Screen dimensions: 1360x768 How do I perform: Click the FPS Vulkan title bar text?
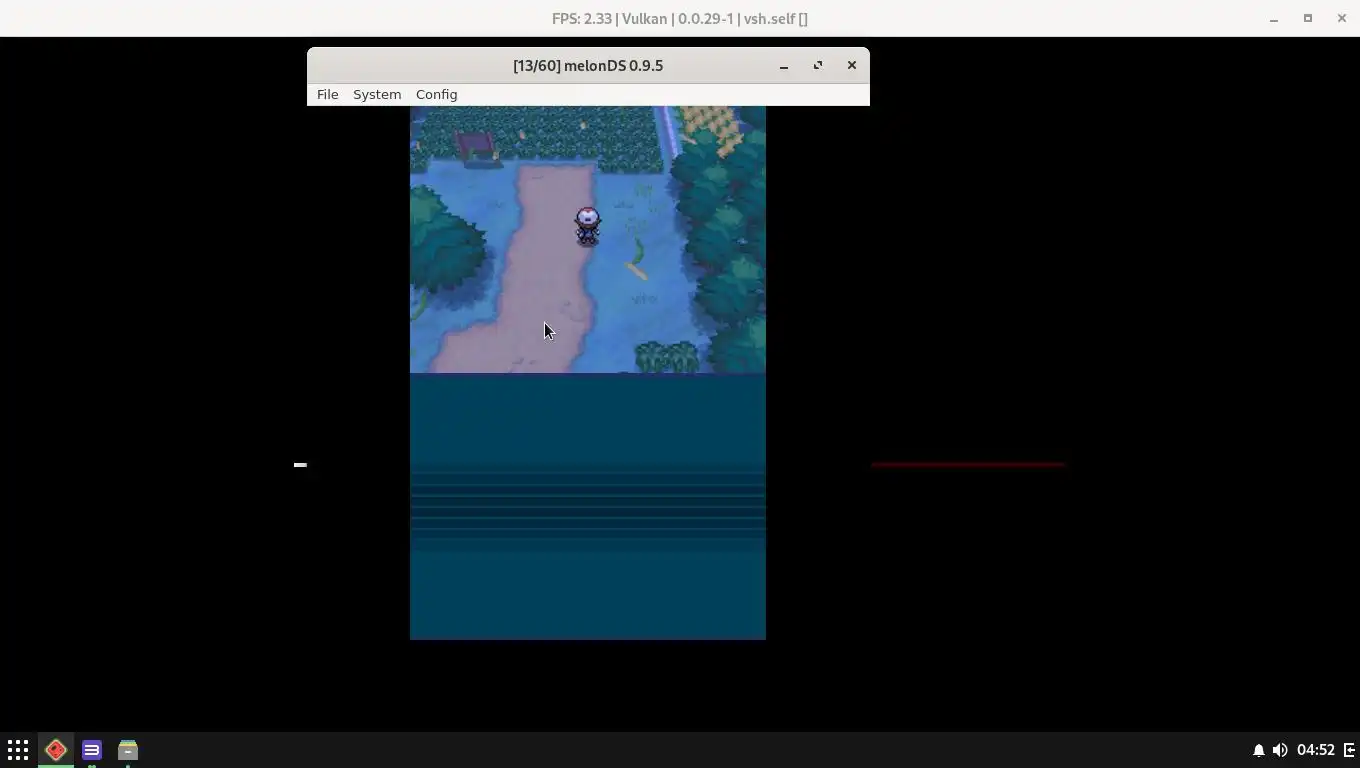coord(680,19)
